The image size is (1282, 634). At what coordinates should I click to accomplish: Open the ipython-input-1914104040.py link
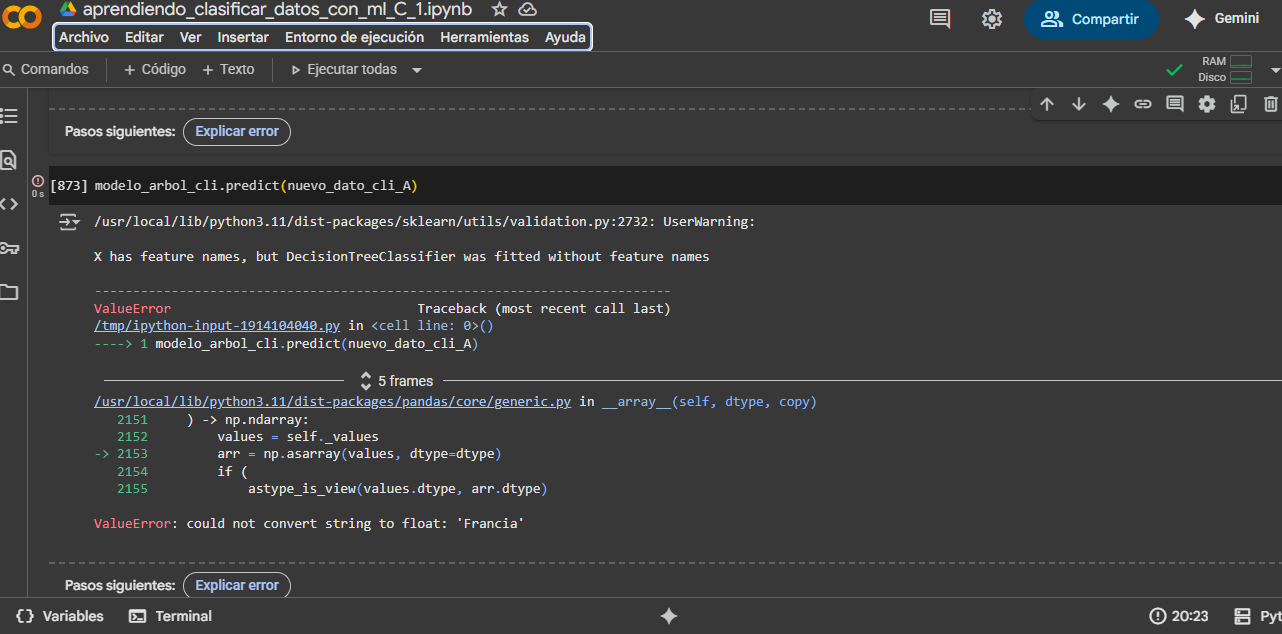(x=217, y=326)
